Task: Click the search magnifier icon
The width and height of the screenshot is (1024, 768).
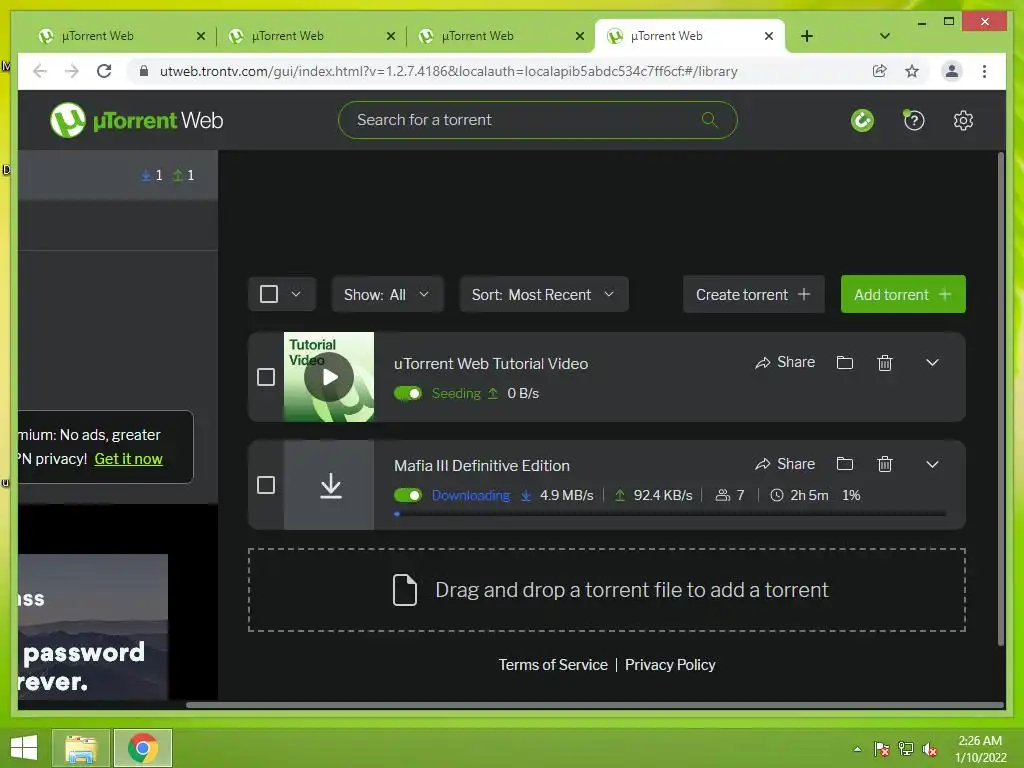Action: pos(709,120)
